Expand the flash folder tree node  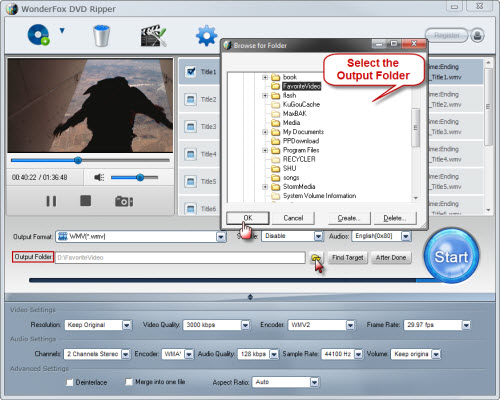point(265,96)
